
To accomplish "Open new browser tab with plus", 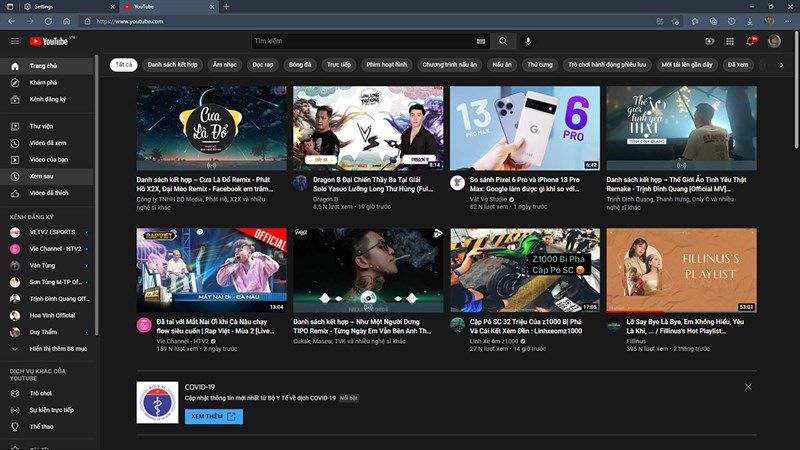I will (x=226, y=7).
